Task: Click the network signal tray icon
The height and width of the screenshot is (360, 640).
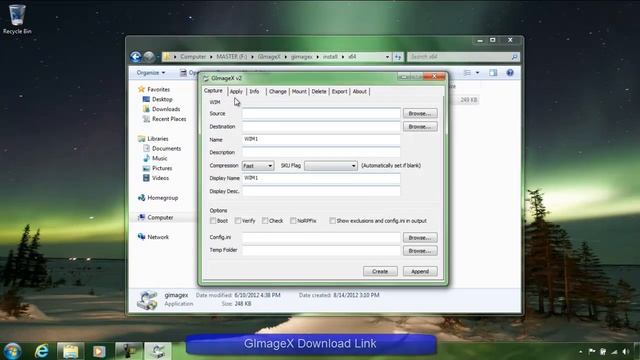Action: [614, 351]
